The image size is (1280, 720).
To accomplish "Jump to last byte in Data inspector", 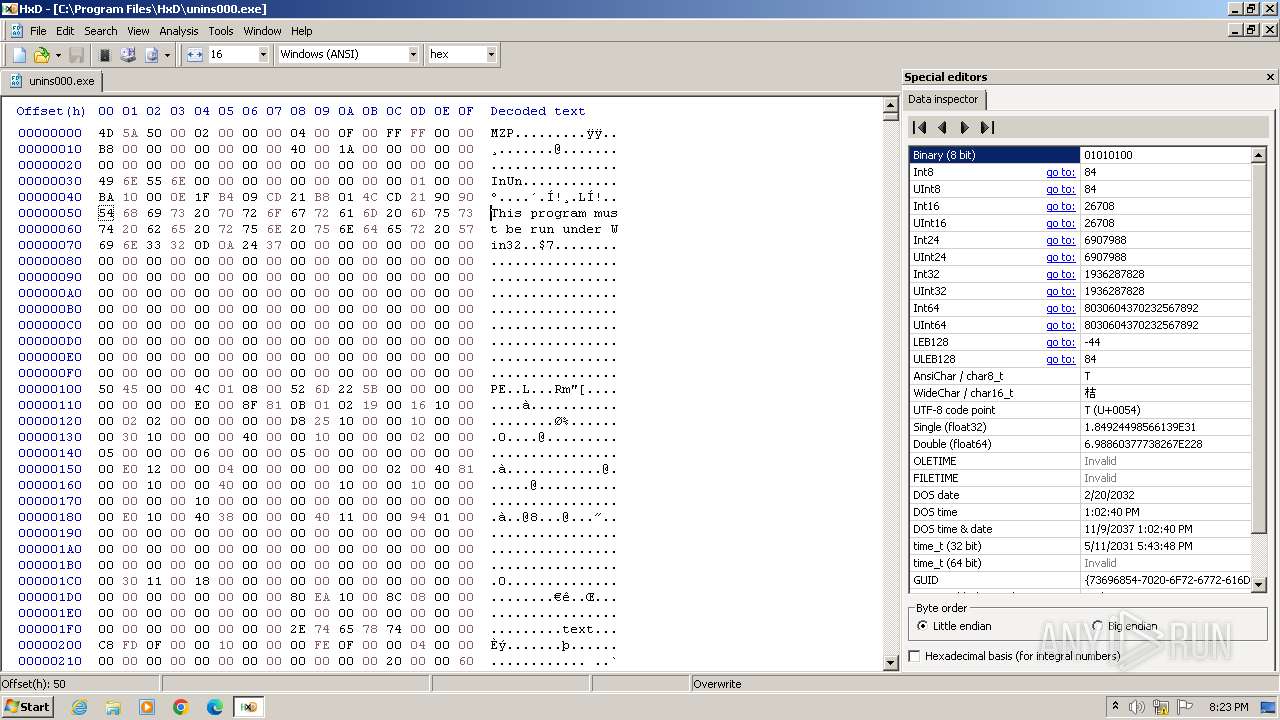I will coord(987,127).
